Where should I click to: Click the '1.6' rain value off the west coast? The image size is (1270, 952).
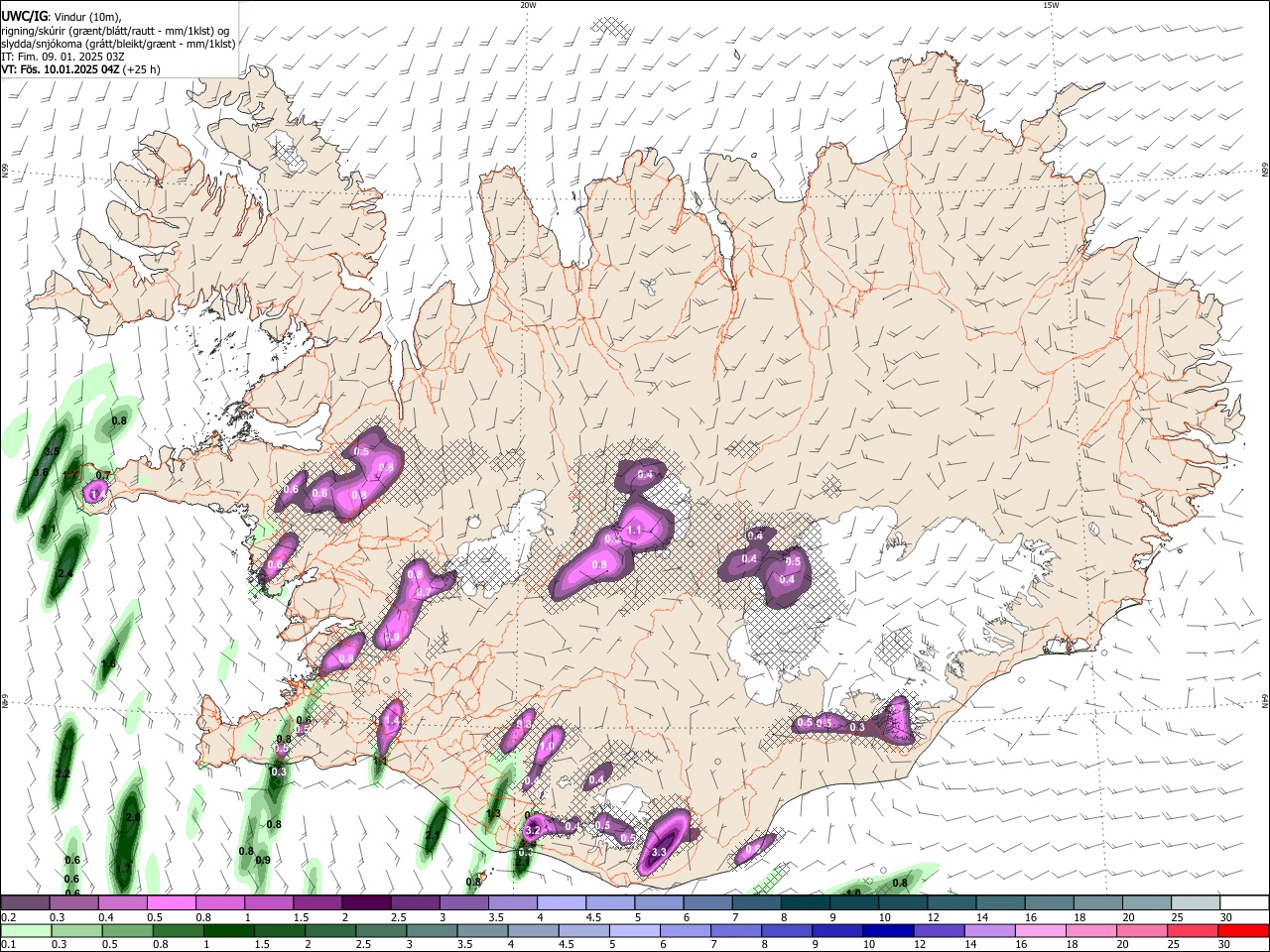[x=108, y=663]
